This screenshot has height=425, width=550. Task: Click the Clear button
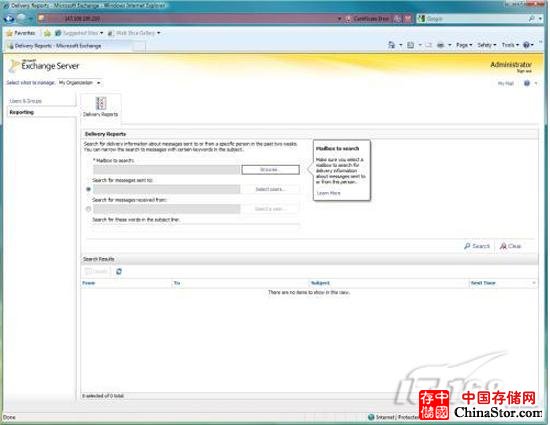(x=511, y=246)
